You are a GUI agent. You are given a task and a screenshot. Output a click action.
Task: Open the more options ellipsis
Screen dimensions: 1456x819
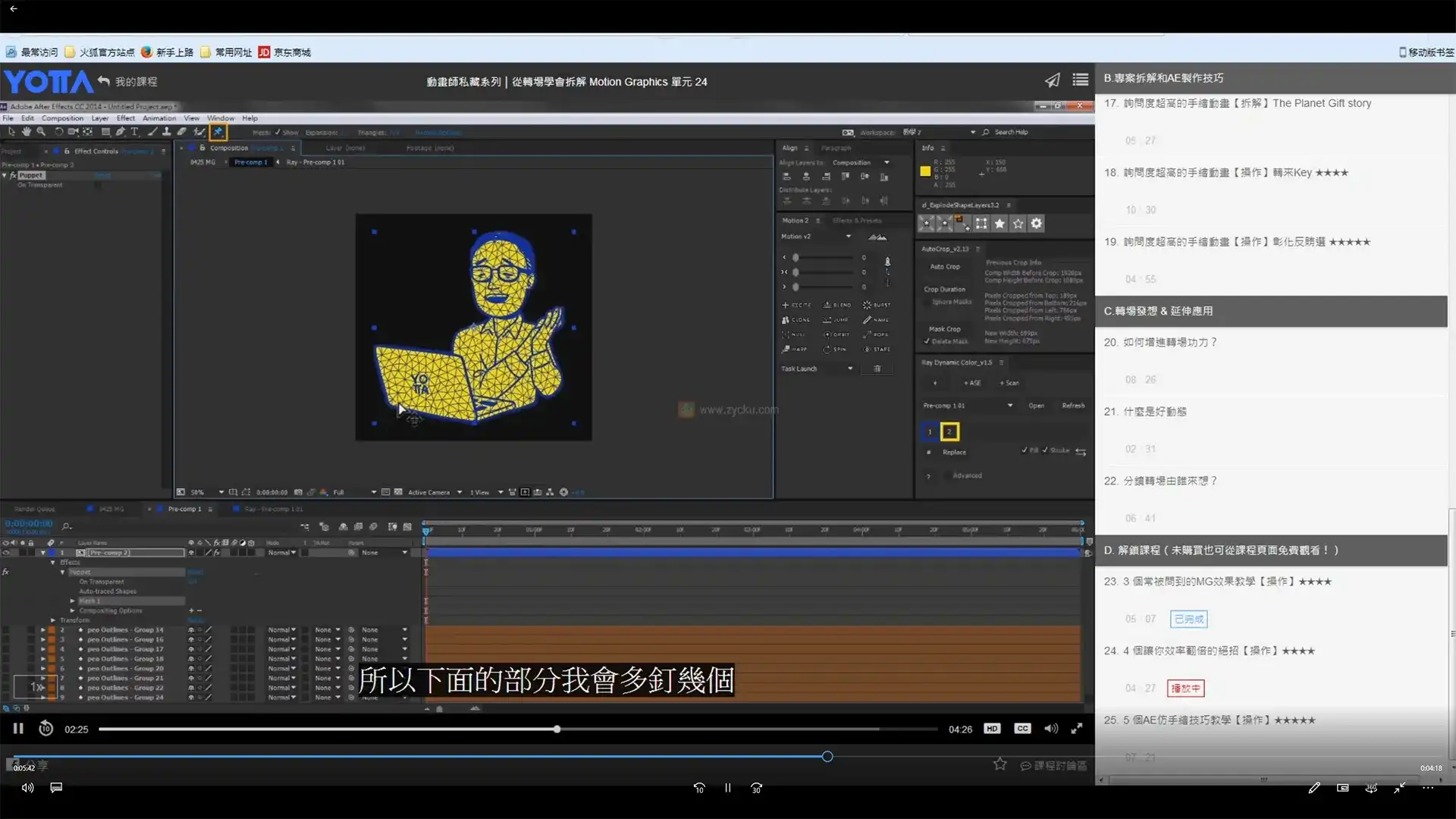point(1428,788)
